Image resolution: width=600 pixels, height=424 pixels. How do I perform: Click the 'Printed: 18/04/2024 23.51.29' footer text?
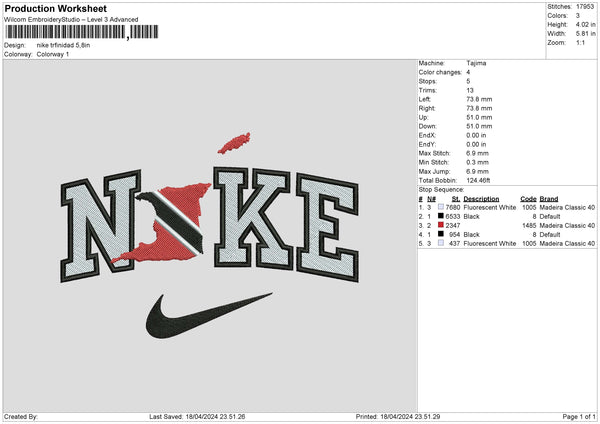click(398, 416)
